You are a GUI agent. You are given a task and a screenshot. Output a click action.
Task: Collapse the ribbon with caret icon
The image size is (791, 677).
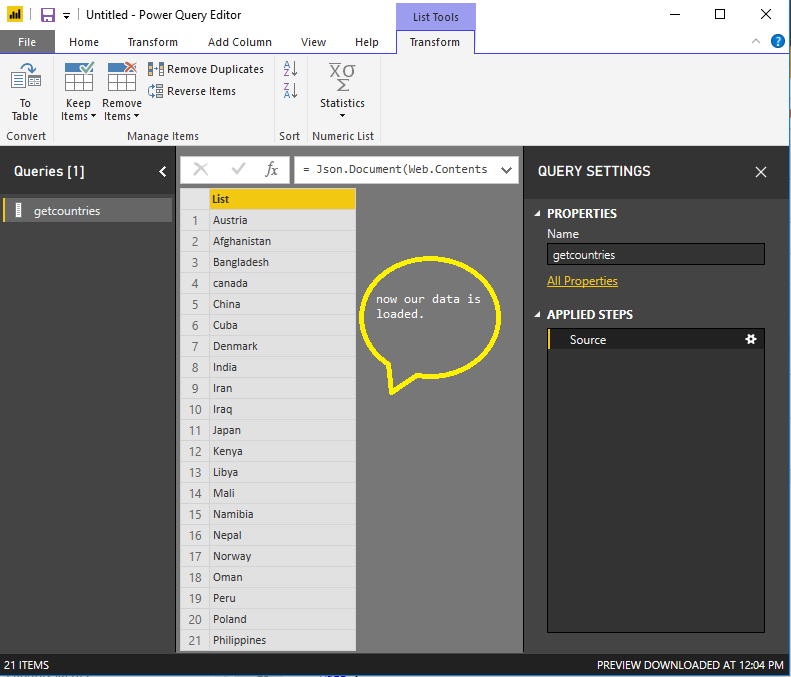[x=756, y=41]
